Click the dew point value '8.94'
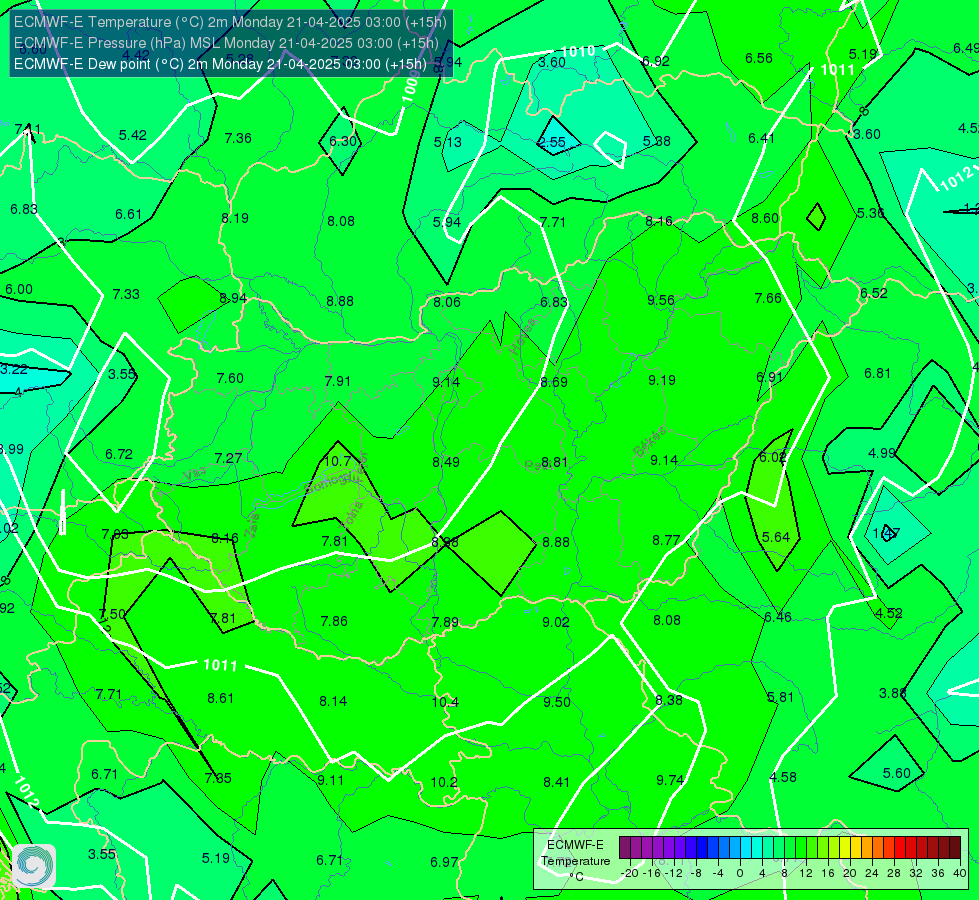979x900 pixels. pos(233,299)
